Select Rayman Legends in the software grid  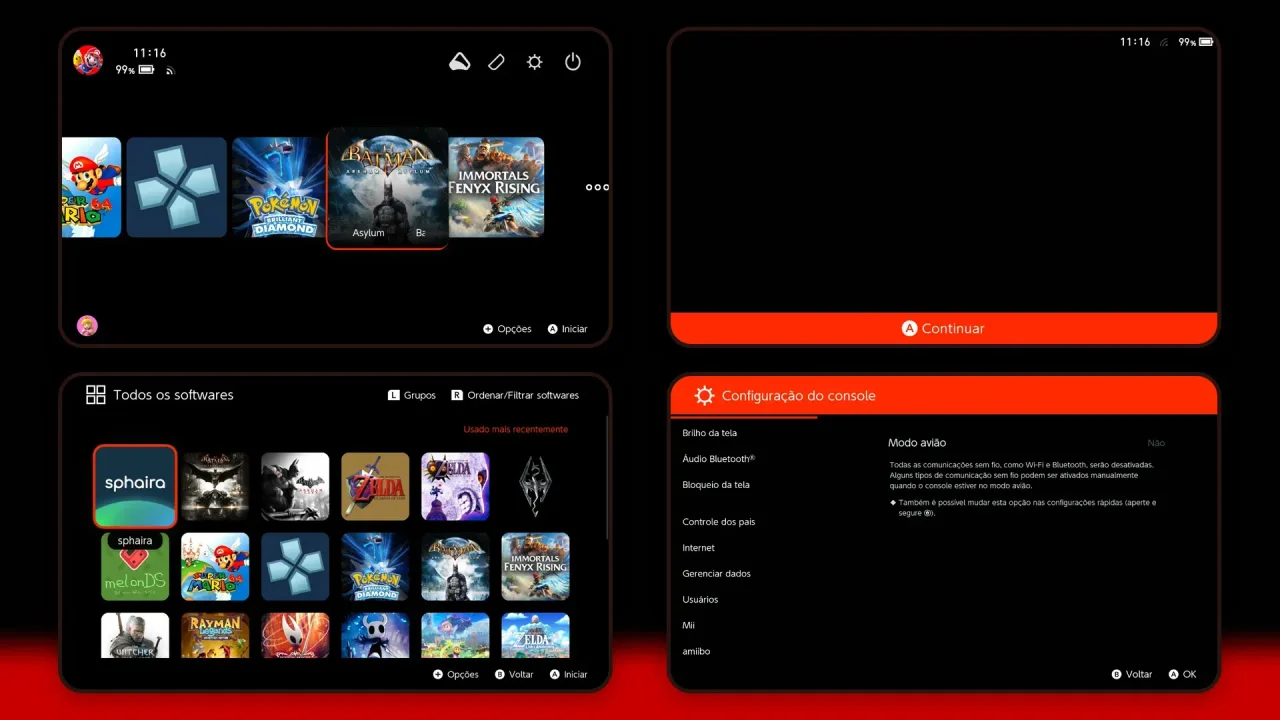[x=215, y=635]
